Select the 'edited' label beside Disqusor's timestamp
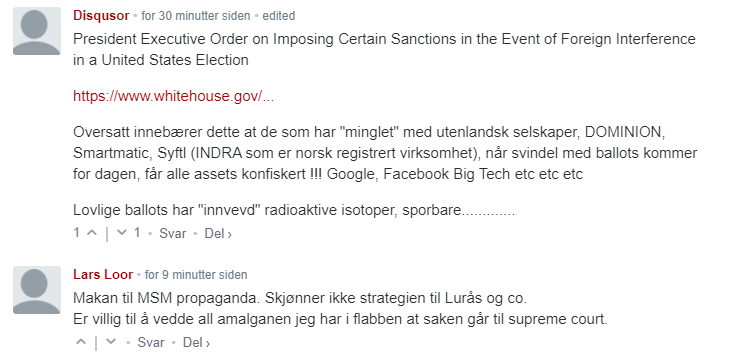 tap(279, 16)
